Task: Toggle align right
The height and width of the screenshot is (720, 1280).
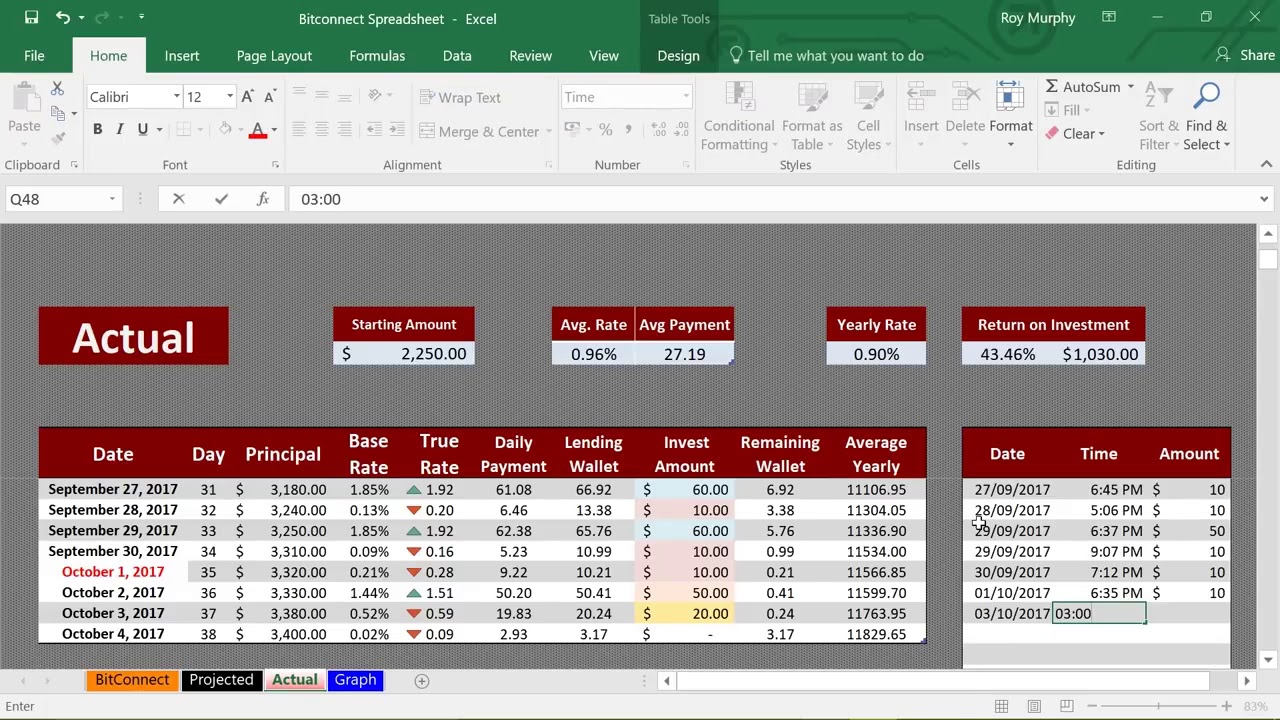Action: click(x=344, y=129)
